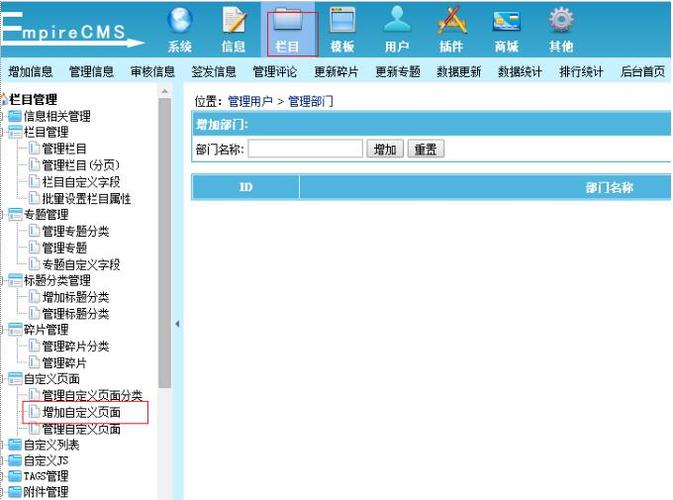Open 增加自定义页面 in the tree
Viewport: 673px width, 500px height.
81,412
